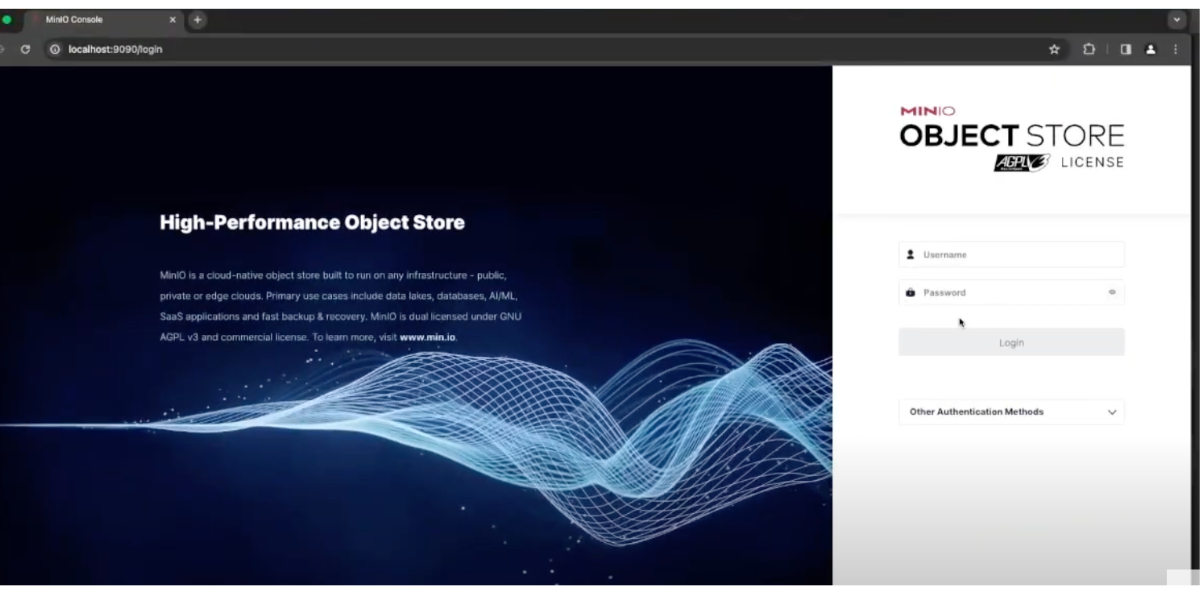This screenshot has height=600, width=1200.
Task: Focus the Username input field
Action: (1018, 255)
